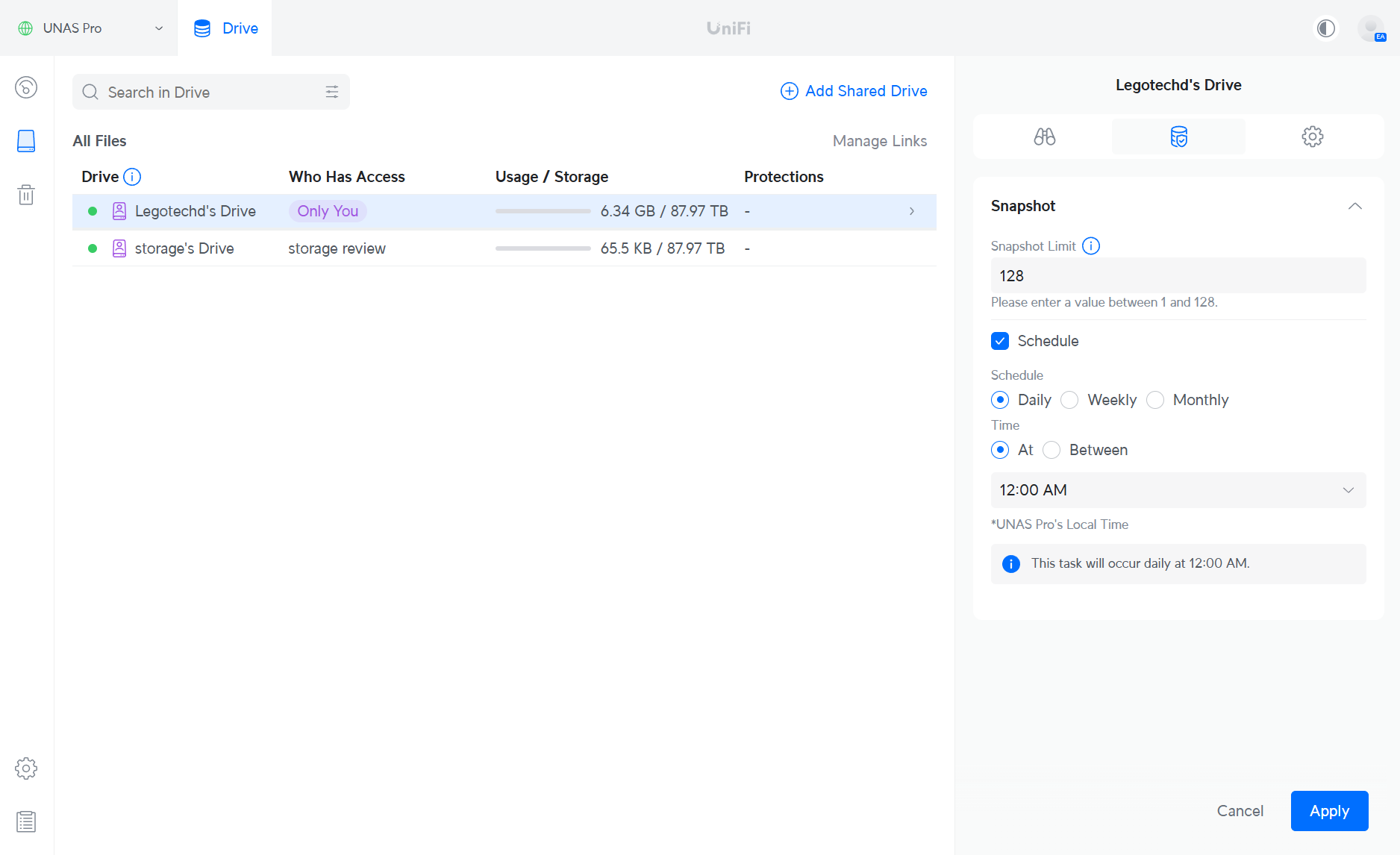
Task: Open the binoculars overview tab
Action: click(1044, 137)
